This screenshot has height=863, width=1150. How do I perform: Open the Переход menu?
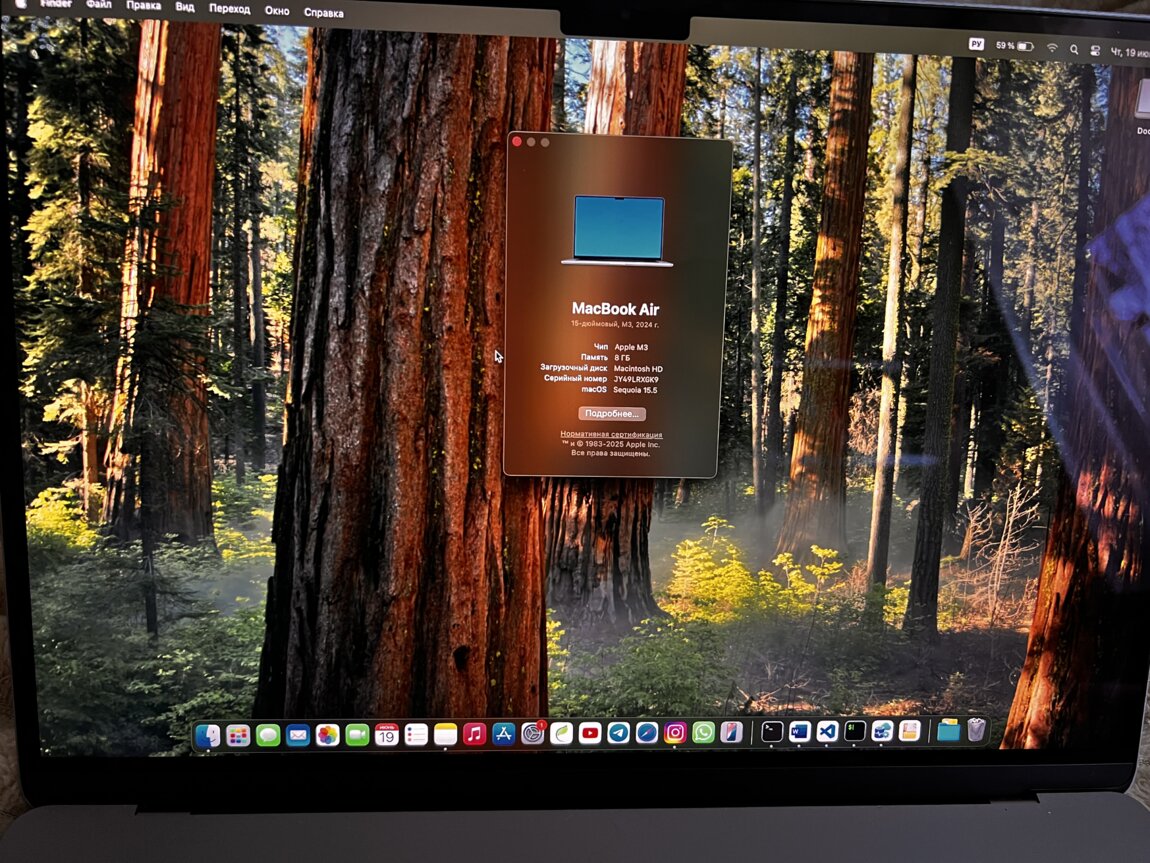click(229, 8)
